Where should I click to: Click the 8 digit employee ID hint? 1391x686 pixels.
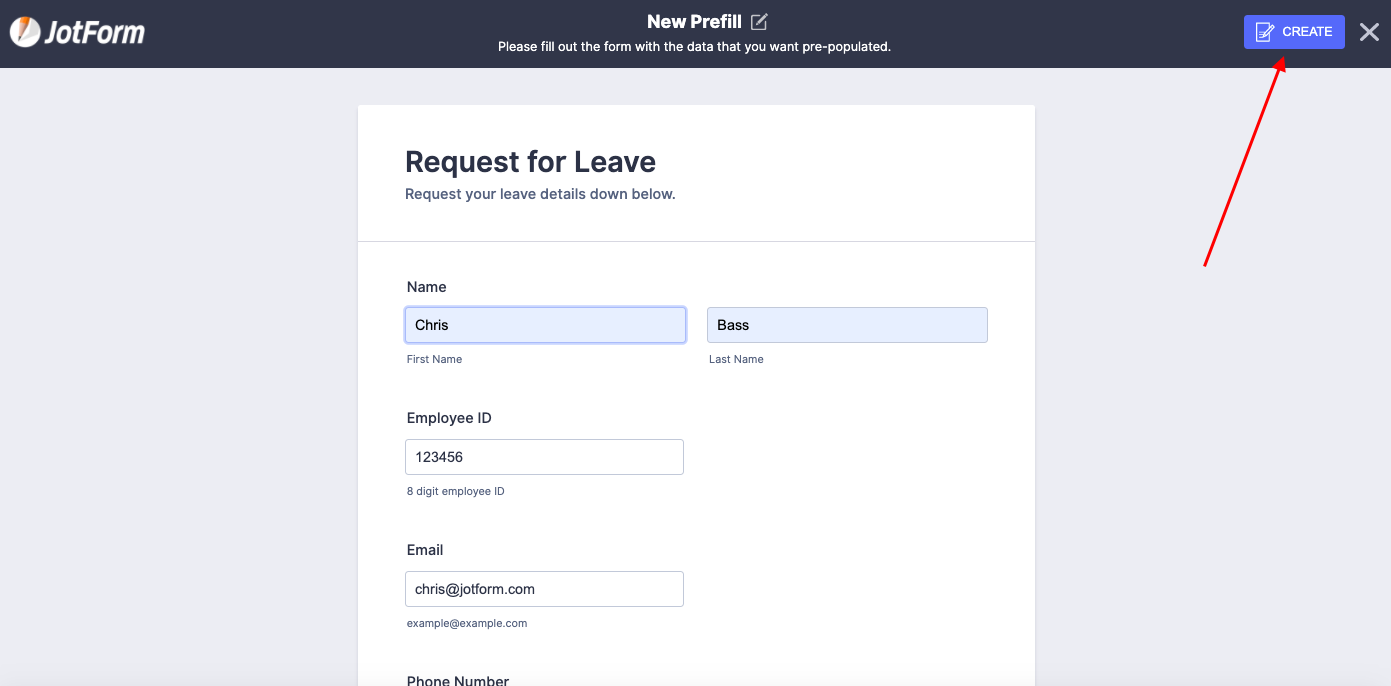click(455, 491)
